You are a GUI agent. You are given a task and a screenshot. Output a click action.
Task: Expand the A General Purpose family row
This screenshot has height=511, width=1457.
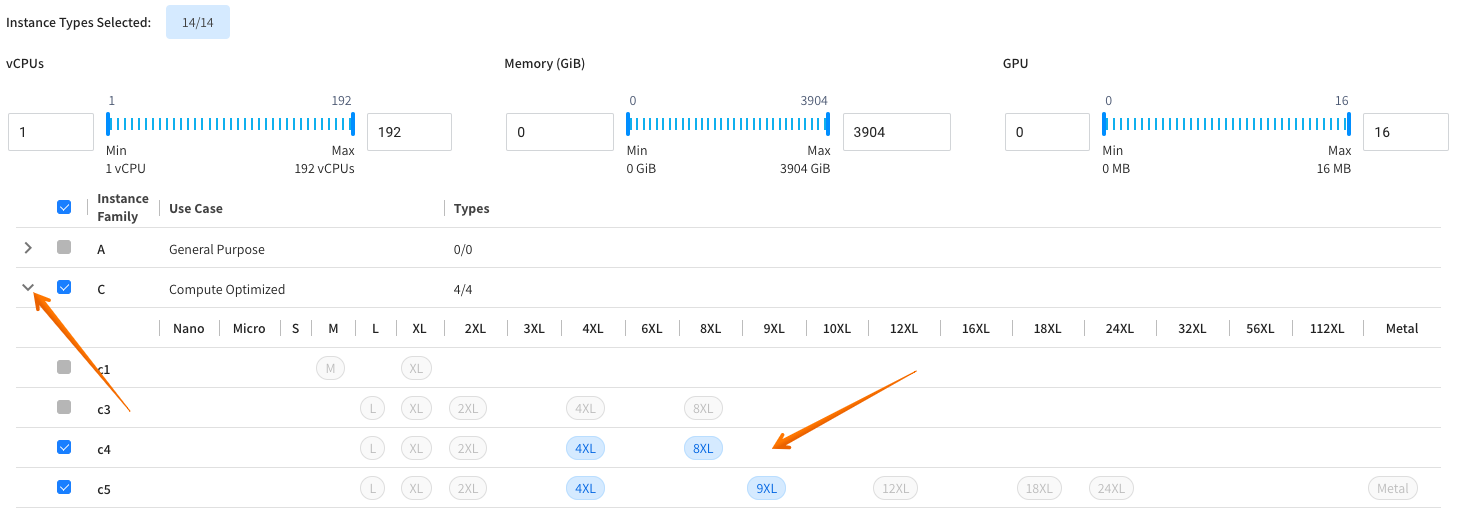[x=28, y=248]
